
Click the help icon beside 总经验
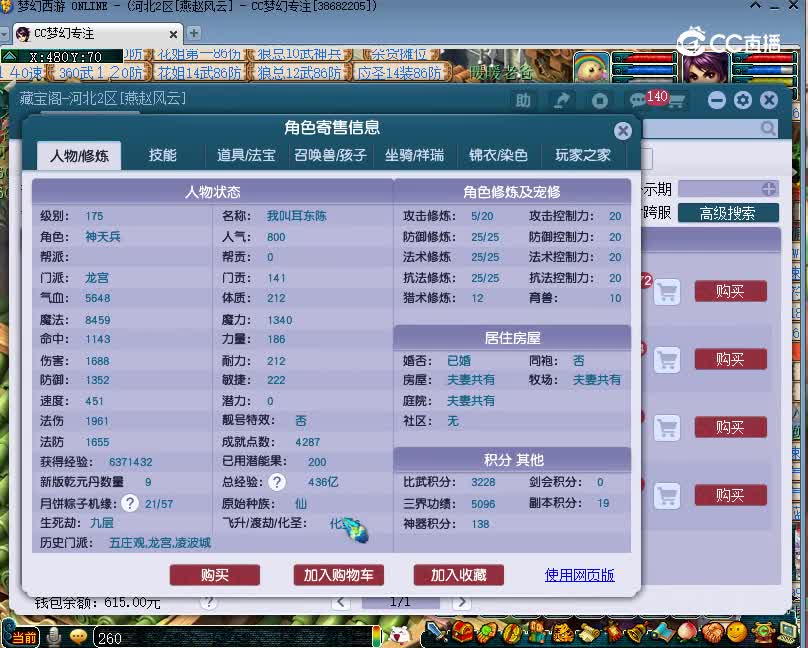click(x=277, y=482)
